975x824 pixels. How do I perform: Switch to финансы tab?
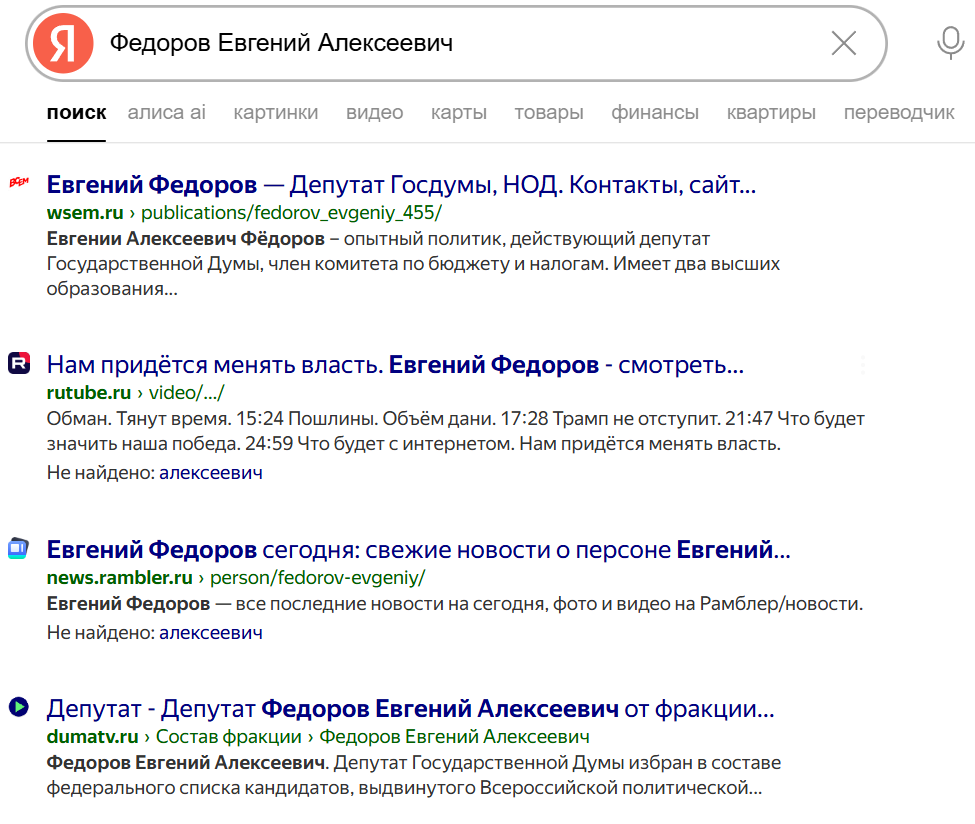click(655, 113)
